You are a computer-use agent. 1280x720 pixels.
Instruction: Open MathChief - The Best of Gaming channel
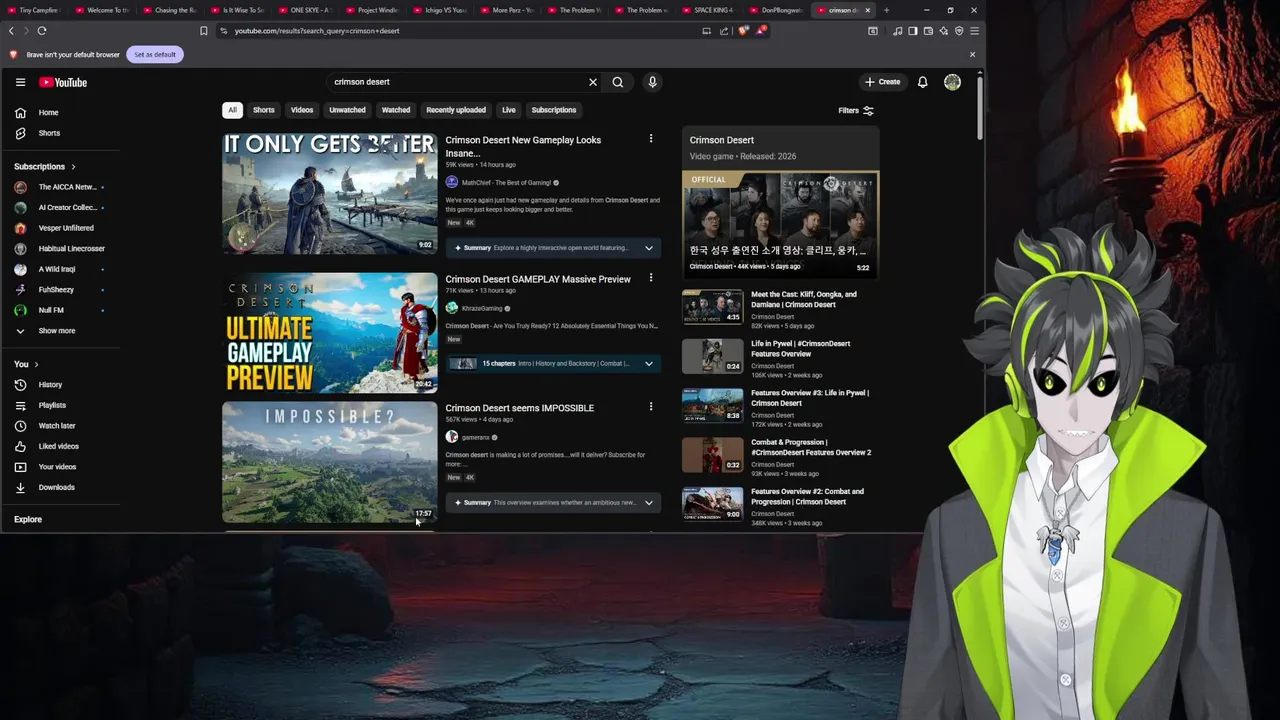[x=507, y=182]
